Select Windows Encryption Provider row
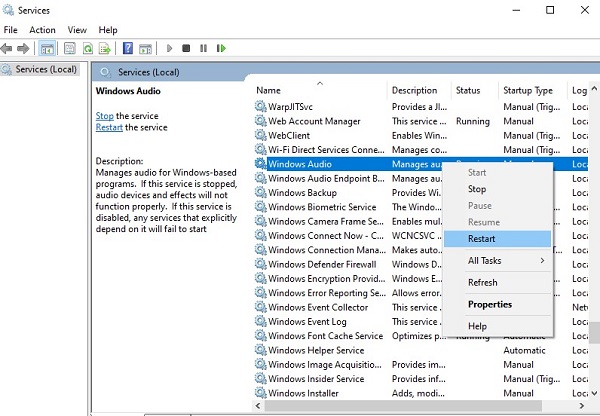This screenshot has height=416, width=600. tap(421, 278)
